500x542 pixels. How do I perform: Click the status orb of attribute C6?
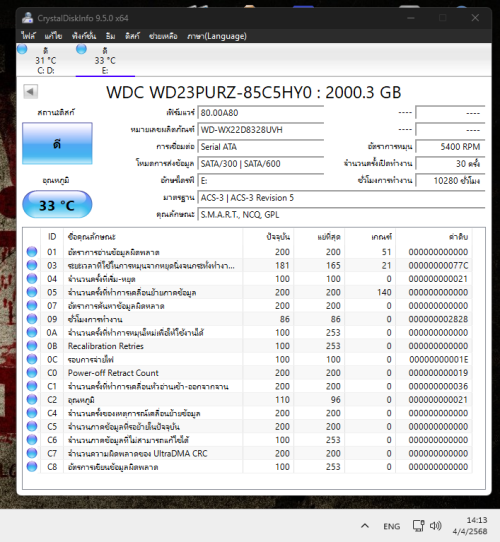[32, 440]
